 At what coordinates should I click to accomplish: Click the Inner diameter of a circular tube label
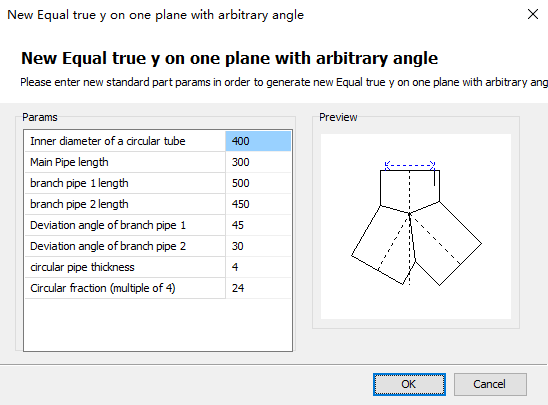coord(108,141)
